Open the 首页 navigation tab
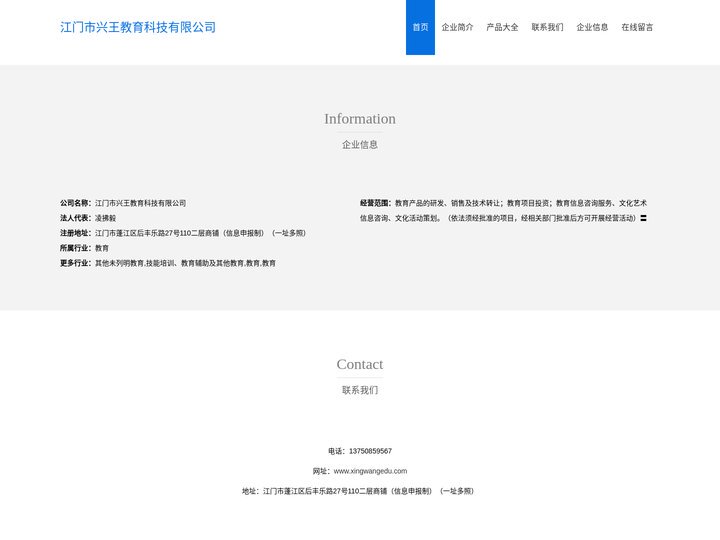Viewport: 720px width, 540px height. point(420,27)
